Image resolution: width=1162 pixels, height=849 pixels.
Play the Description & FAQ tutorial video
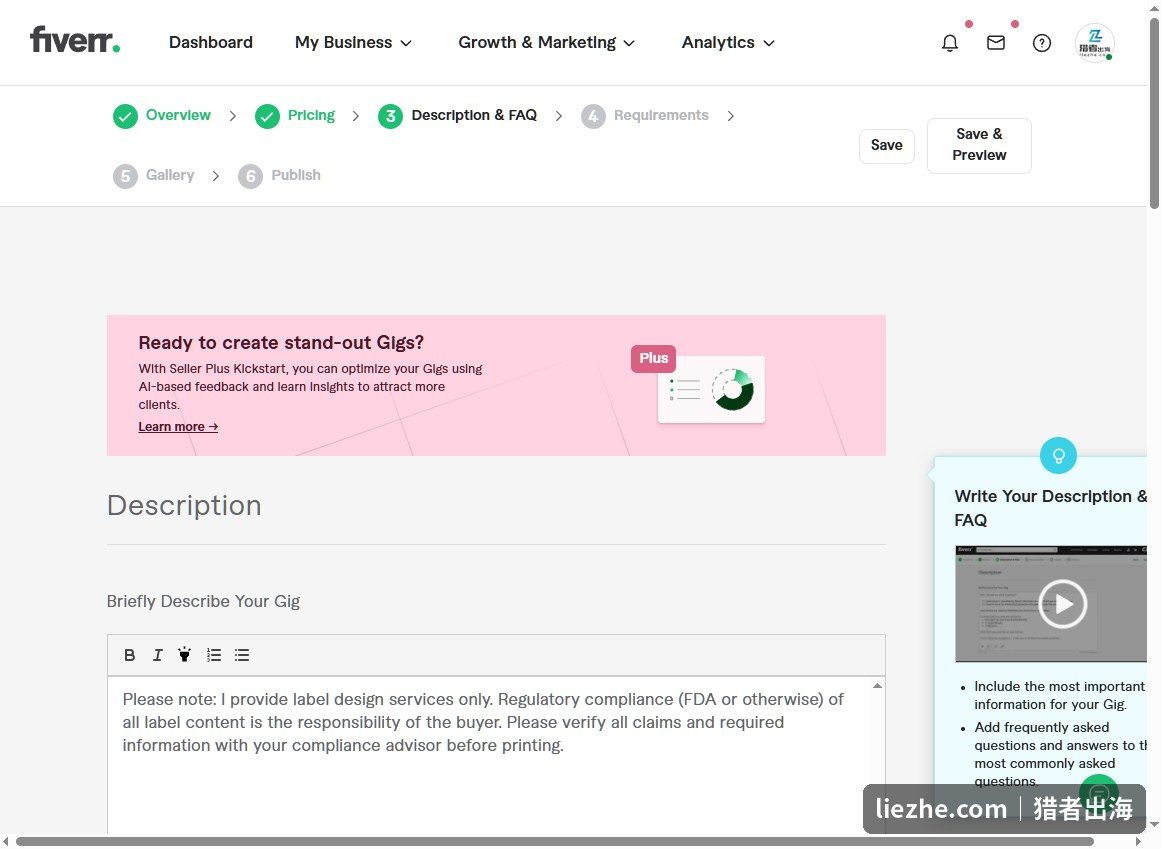pyautogui.click(x=1063, y=604)
